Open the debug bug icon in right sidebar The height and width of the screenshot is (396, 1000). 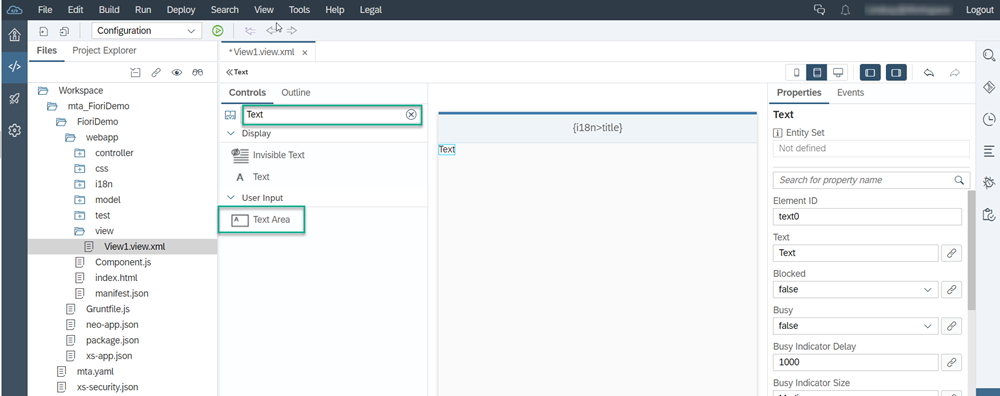point(989,182)
